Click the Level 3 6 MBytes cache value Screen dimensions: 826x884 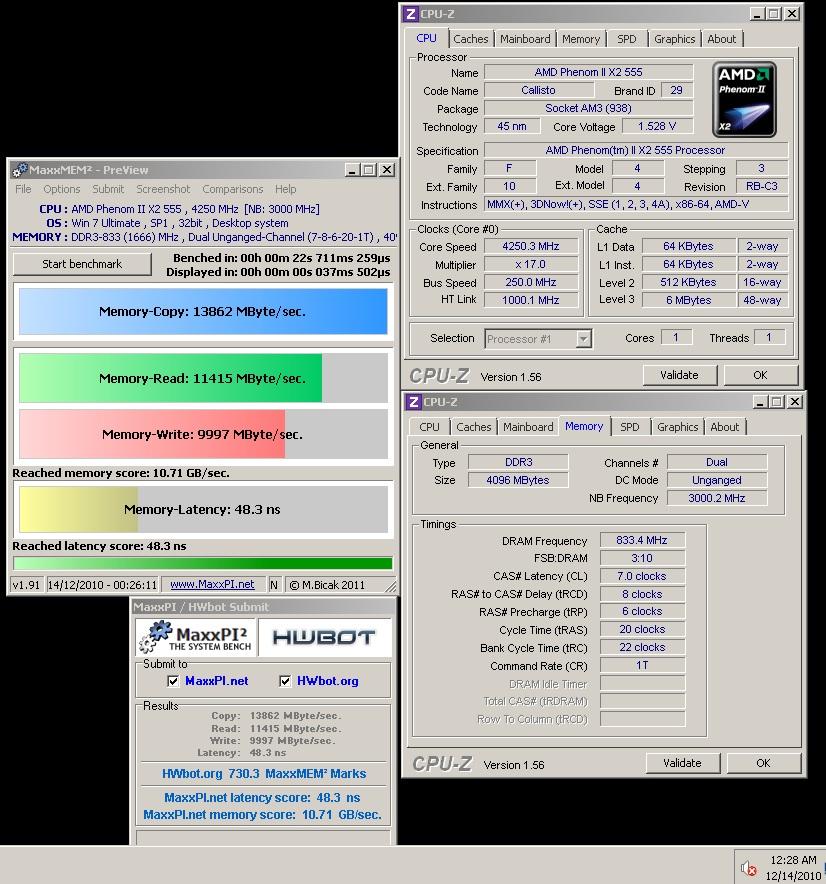tap(688, 300)
